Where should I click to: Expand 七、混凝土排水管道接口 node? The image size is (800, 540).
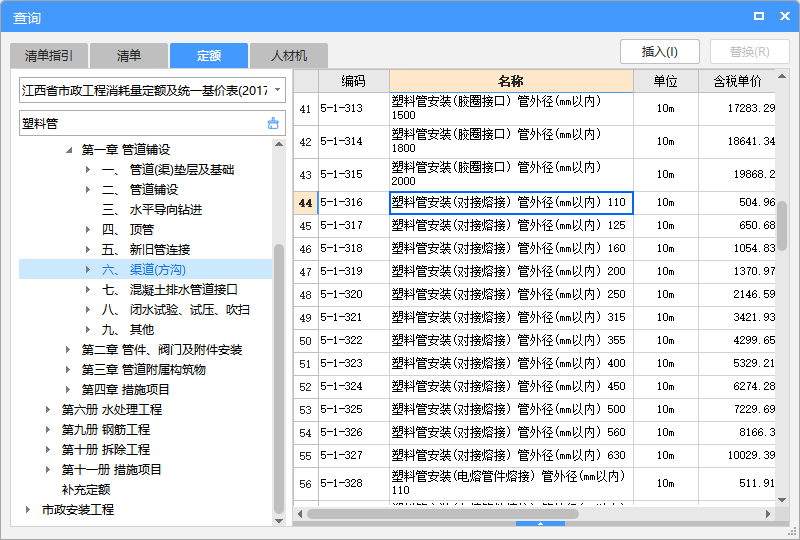tap(88, 289)
